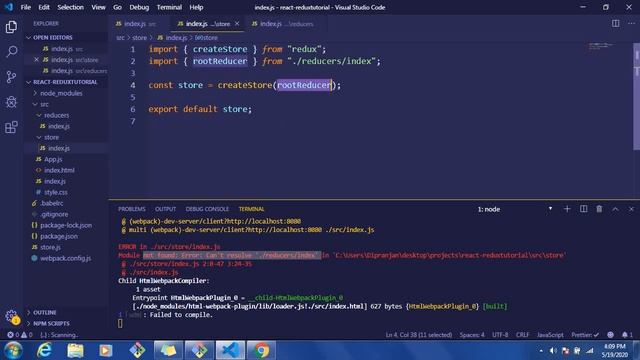Open notifications bell in status bar
The width and height of the screenshot is (640, 360).
pyautogui.click(x=627, y=335)
